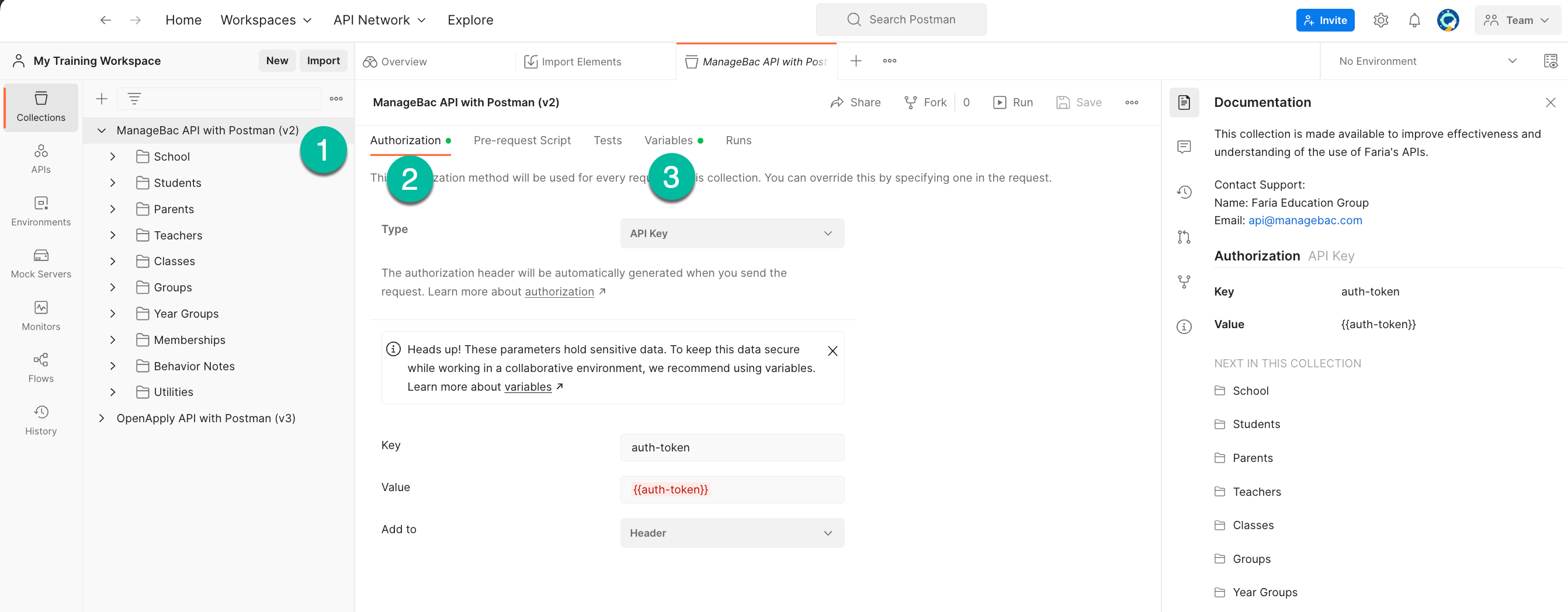Select the Behavior Notes folder
Screen dimensions: 1568x612
click(194, 366)
